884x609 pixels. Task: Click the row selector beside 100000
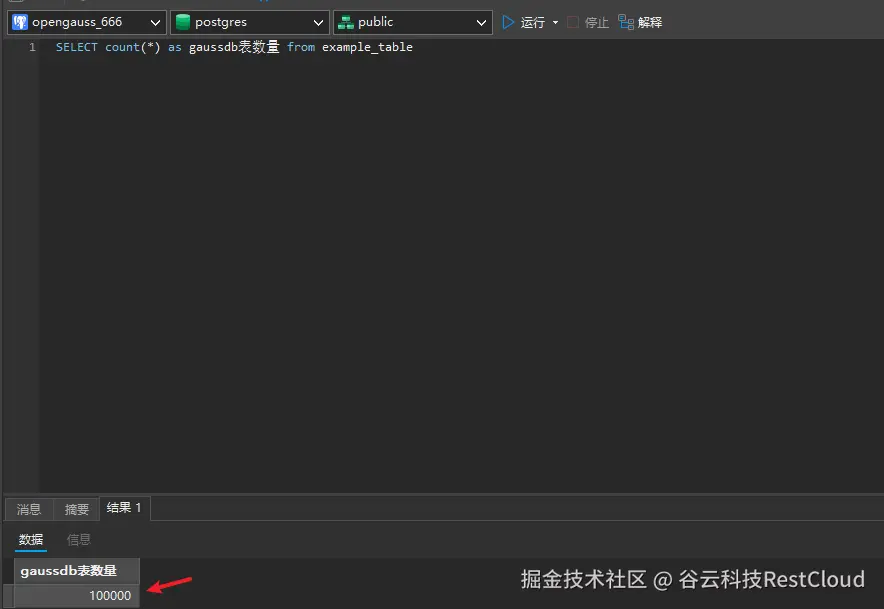[8, 596]
